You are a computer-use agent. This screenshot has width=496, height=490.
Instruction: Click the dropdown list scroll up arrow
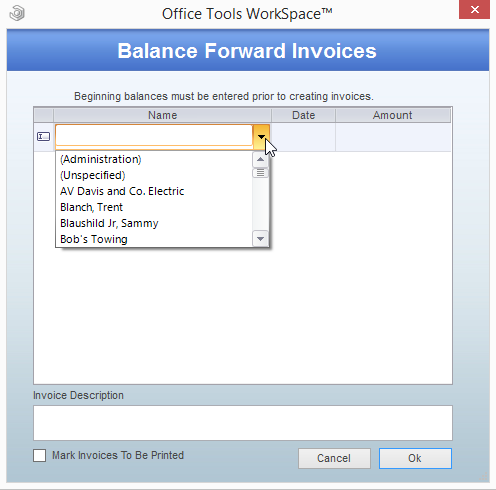(260, 159)
